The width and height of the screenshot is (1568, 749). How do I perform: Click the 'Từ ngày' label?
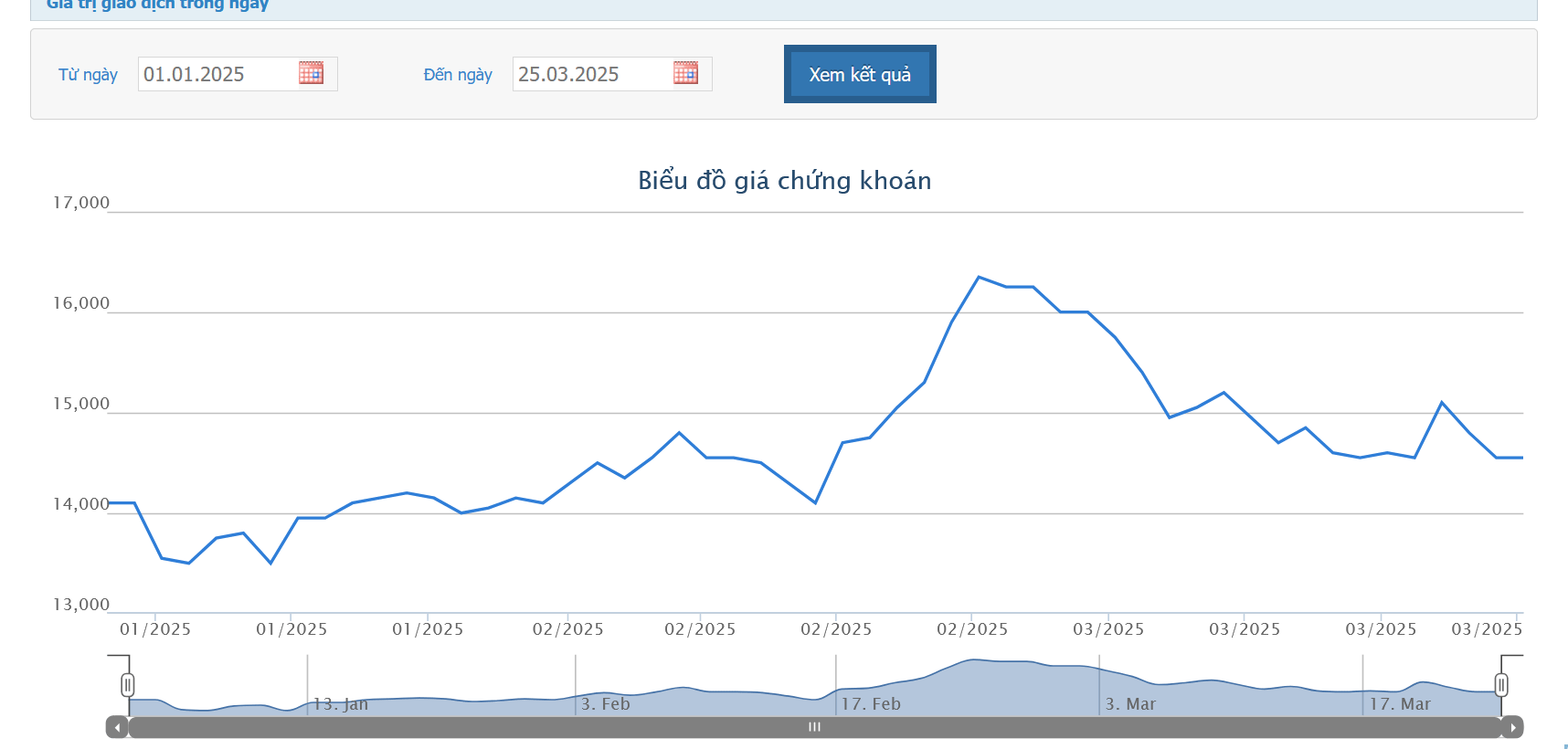pos(88,75)
